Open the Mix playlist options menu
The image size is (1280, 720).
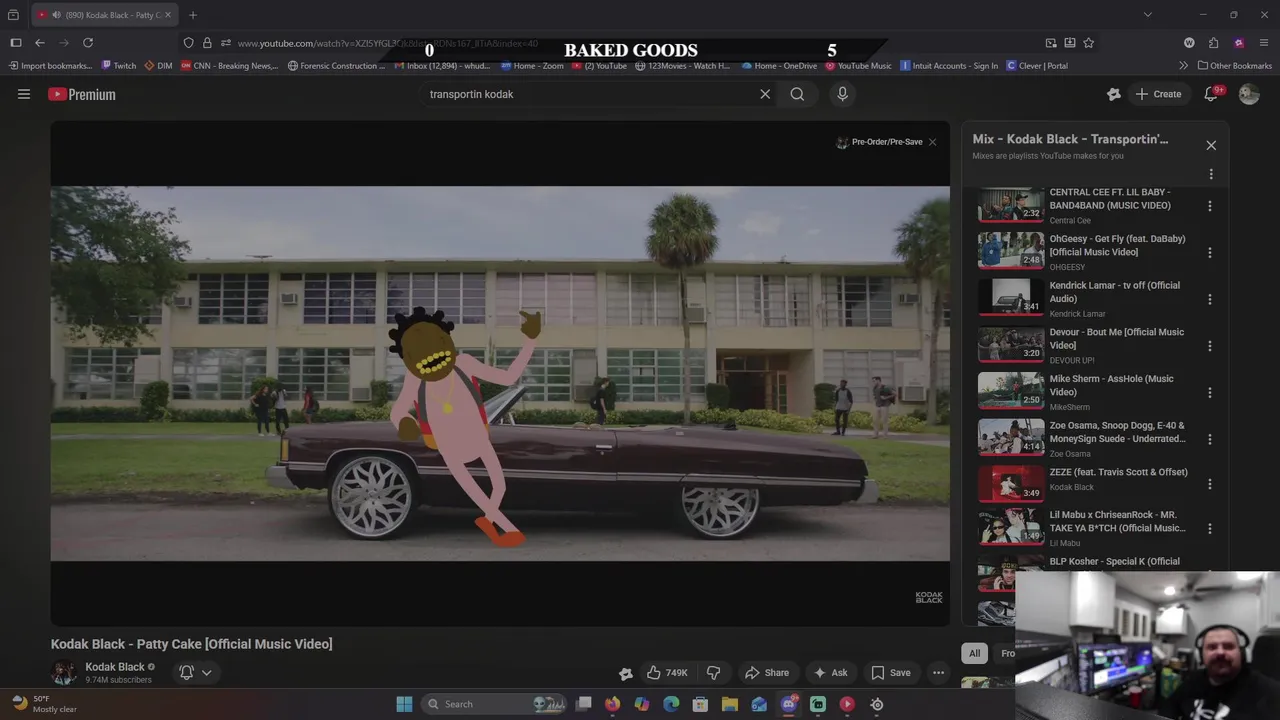pyautogui.click(x=1211, y=175)
